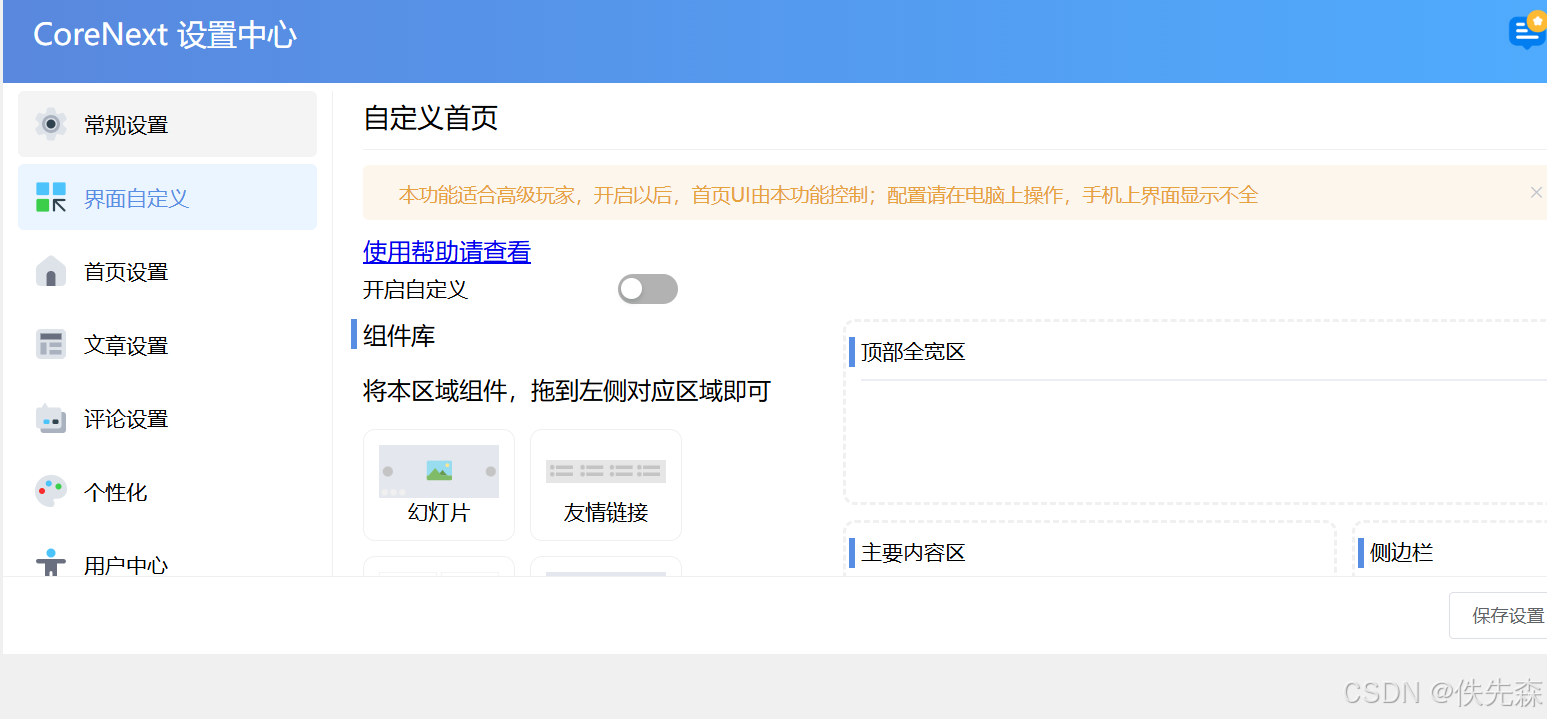
Task: Click the CoreNext 设置中心 header title
Action: pyautogui.click(x=165, y=35)
